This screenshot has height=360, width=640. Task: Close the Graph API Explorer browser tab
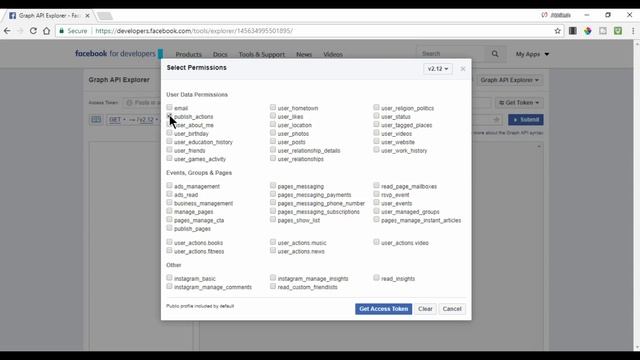point(87,16)
